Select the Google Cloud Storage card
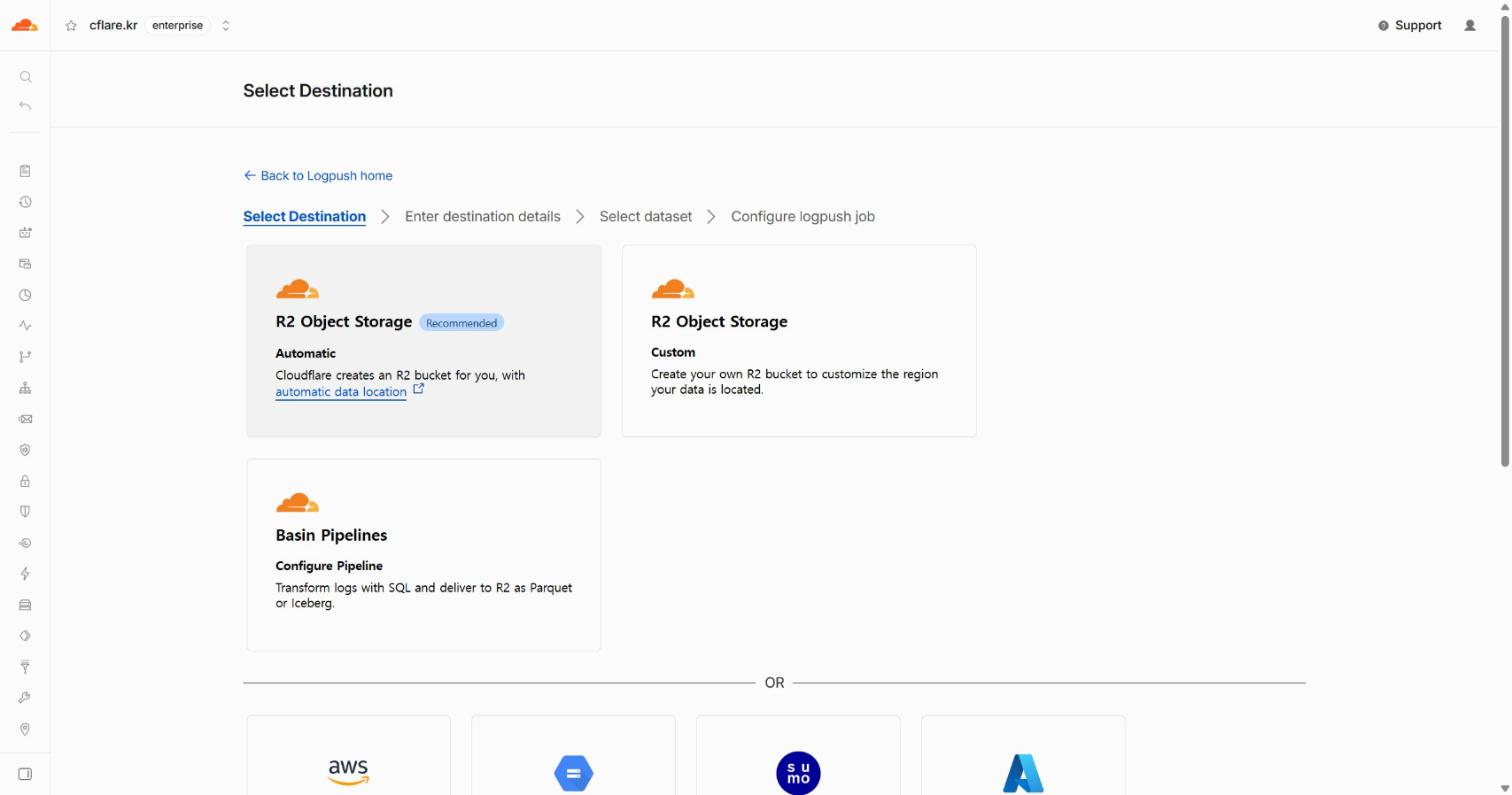Viewport: 1512px width, 795px height. (573, 755)
